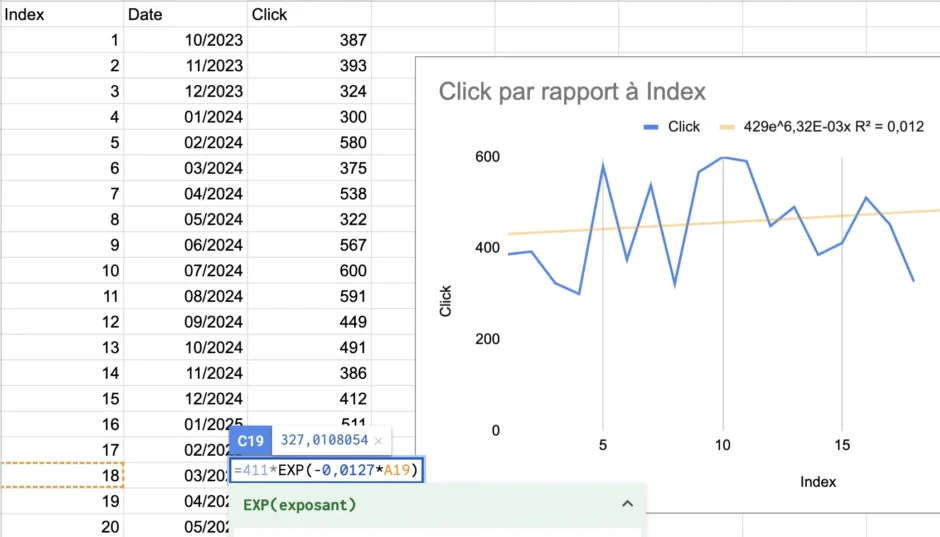
Task: Select the date cell 10/2023
Action: click(x=185, y=40)
